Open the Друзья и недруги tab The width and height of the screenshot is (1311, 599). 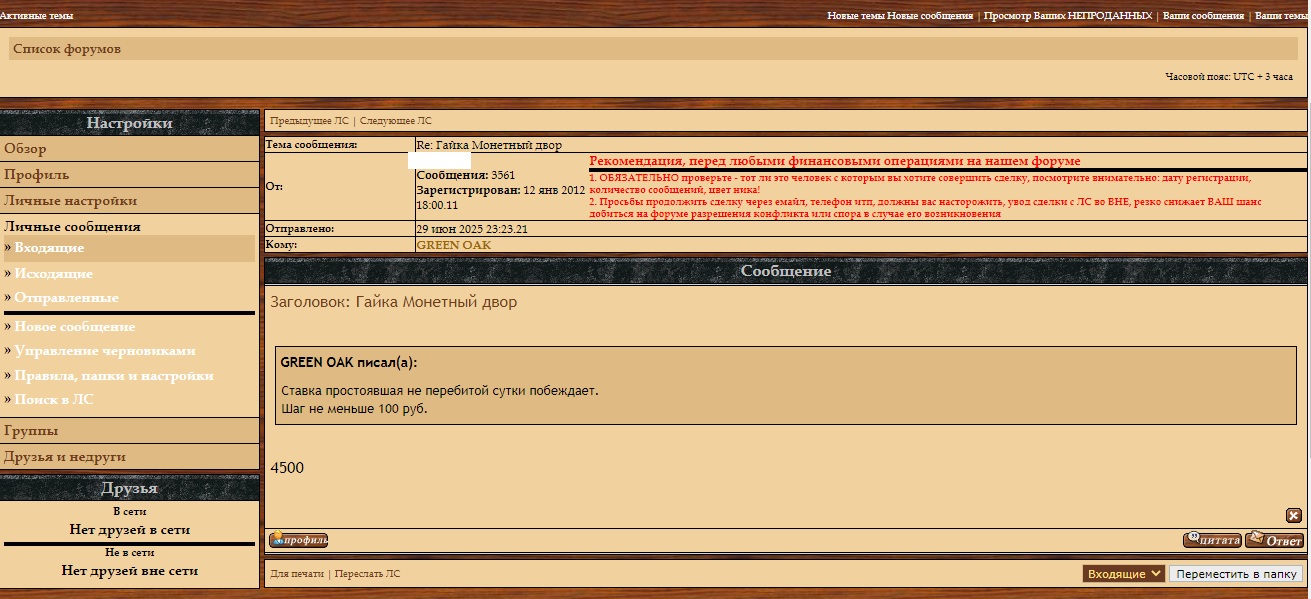click(x=65, y=457)
